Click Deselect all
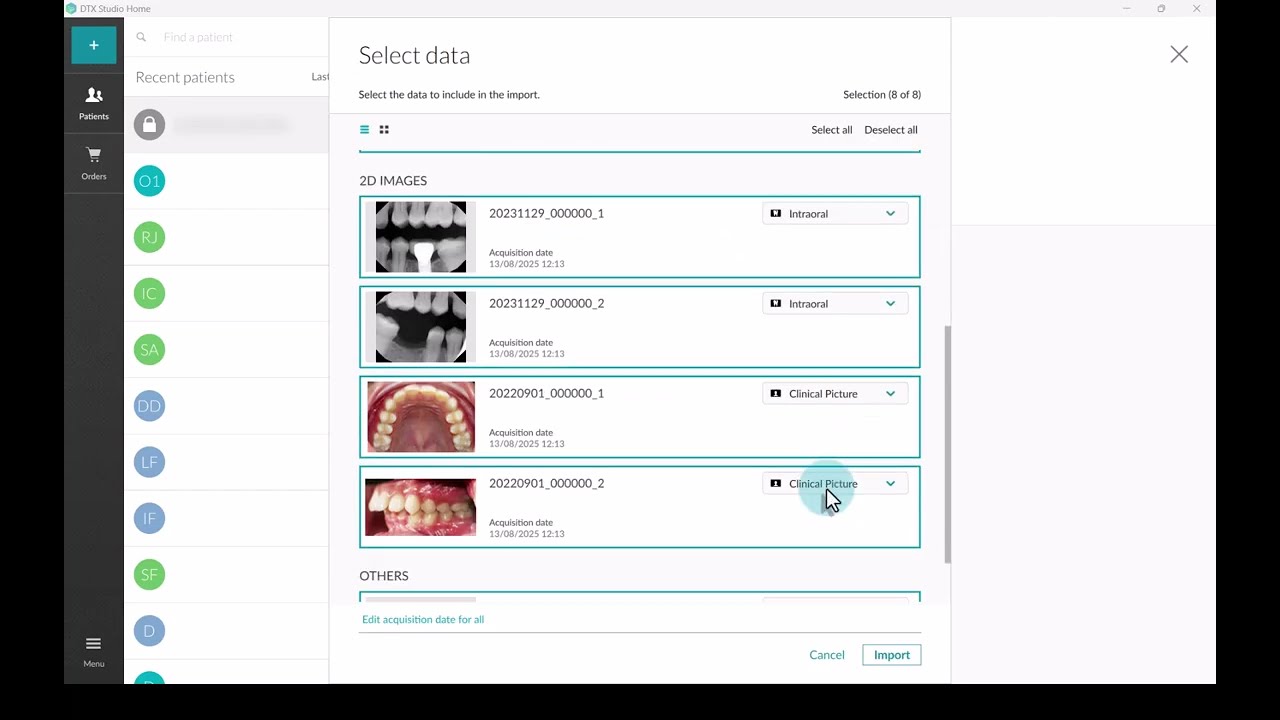1280x720 pixels. (891, 130)
